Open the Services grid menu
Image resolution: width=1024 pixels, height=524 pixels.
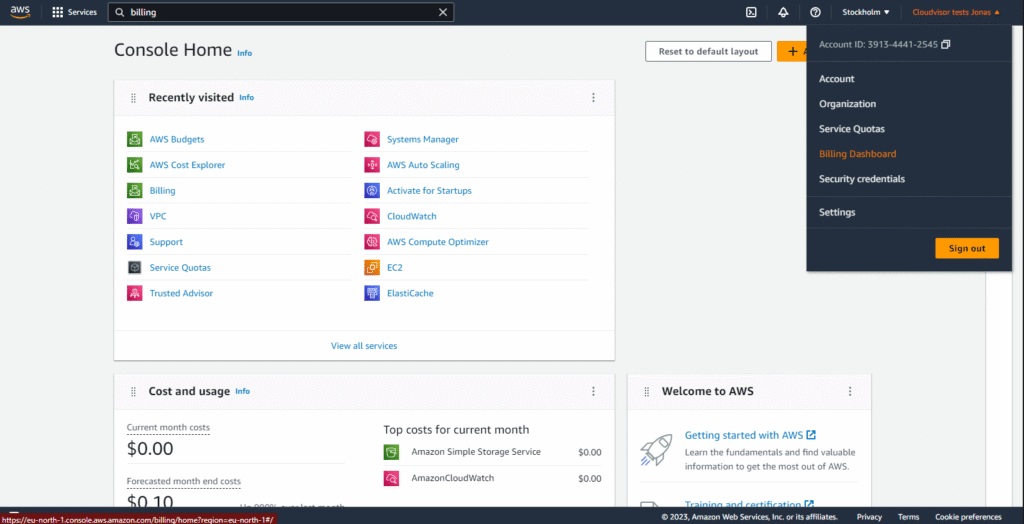click(74, 12)
